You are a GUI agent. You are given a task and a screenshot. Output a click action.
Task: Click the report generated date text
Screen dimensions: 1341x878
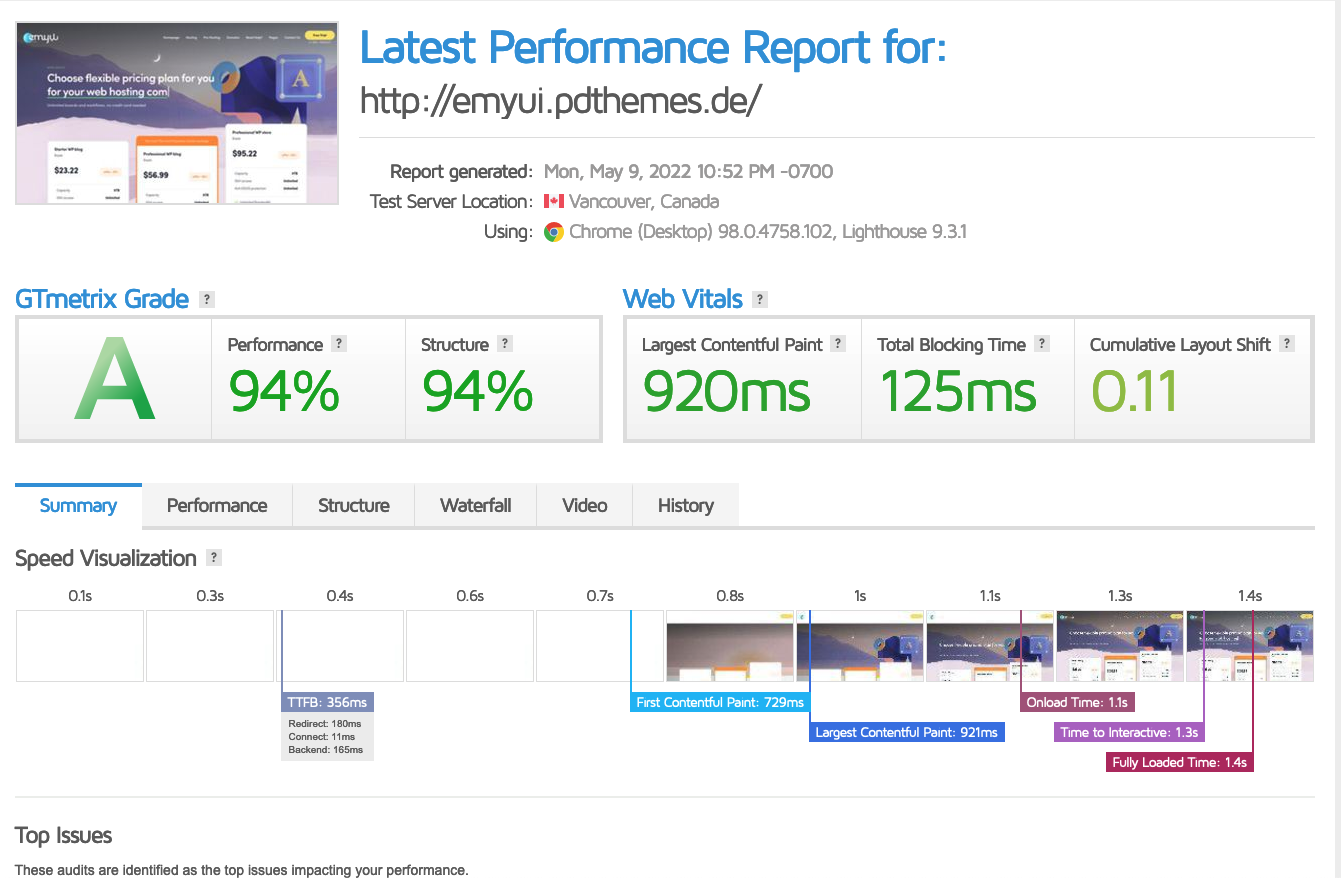click(x=688, y=171)
